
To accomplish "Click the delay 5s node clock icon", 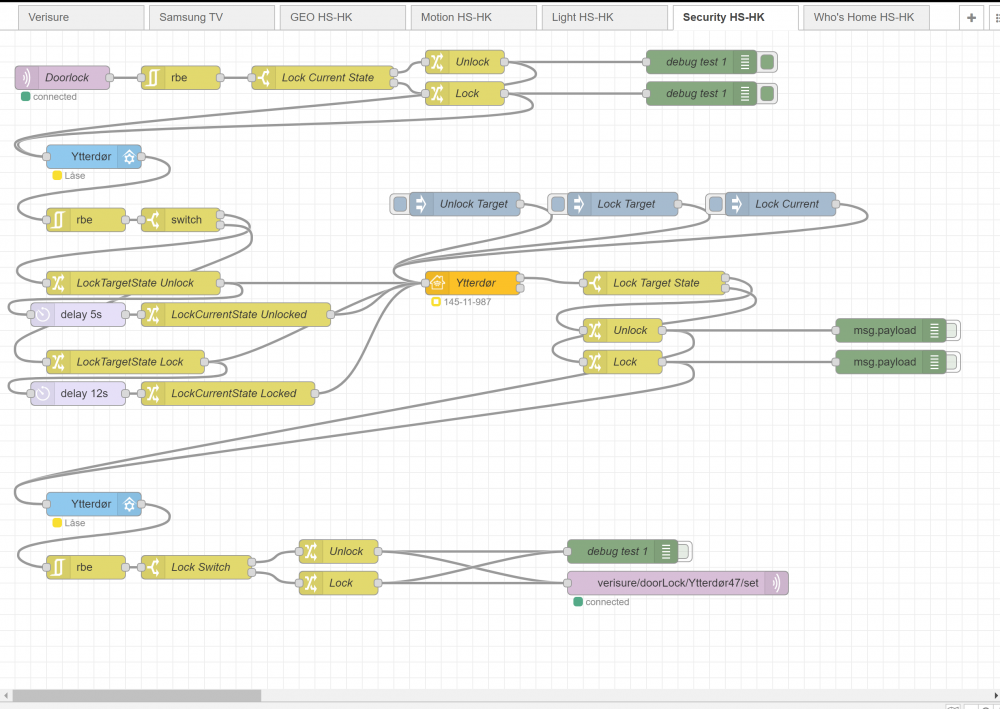I will (x=42, y=315).
